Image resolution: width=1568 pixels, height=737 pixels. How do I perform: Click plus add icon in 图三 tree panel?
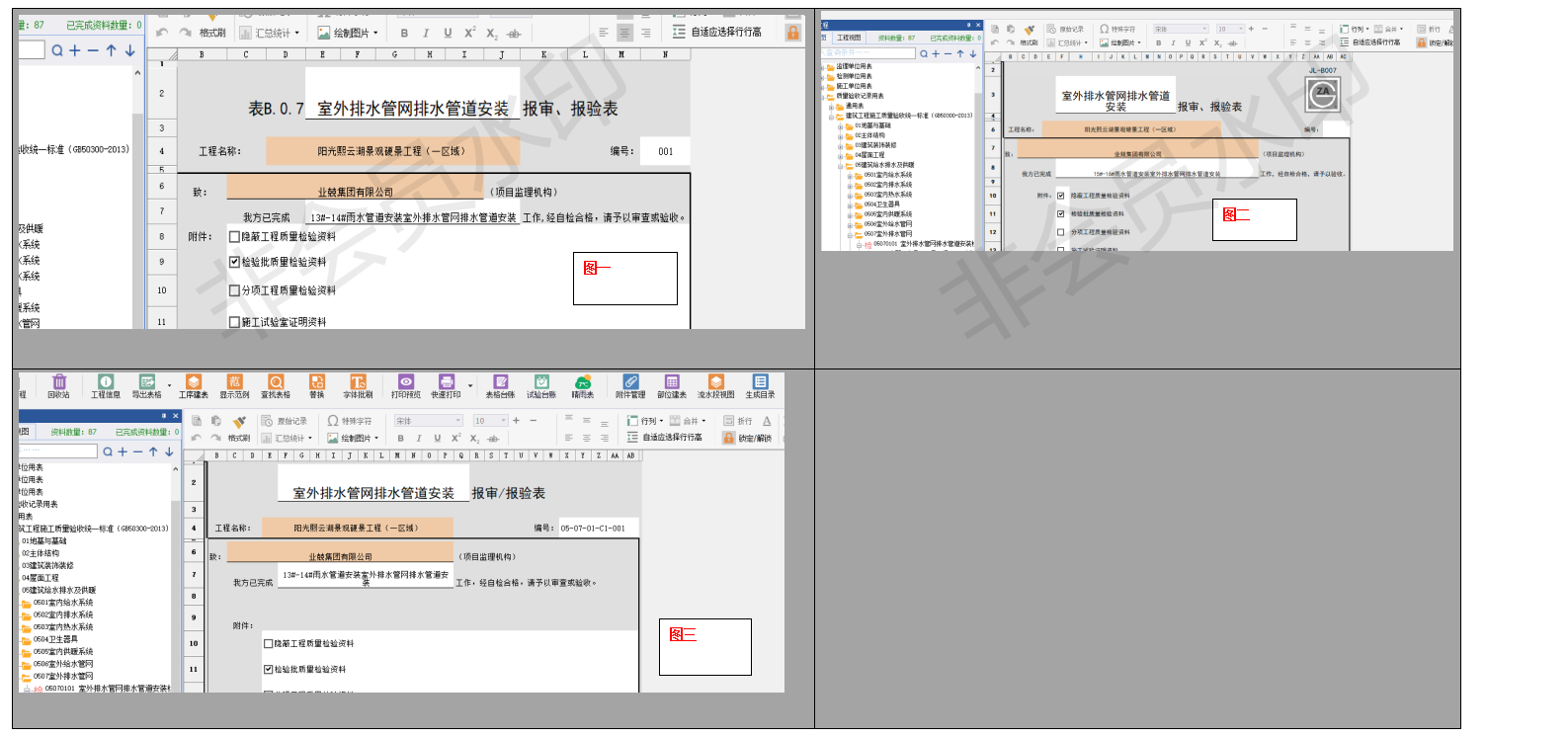coord(123,451)
